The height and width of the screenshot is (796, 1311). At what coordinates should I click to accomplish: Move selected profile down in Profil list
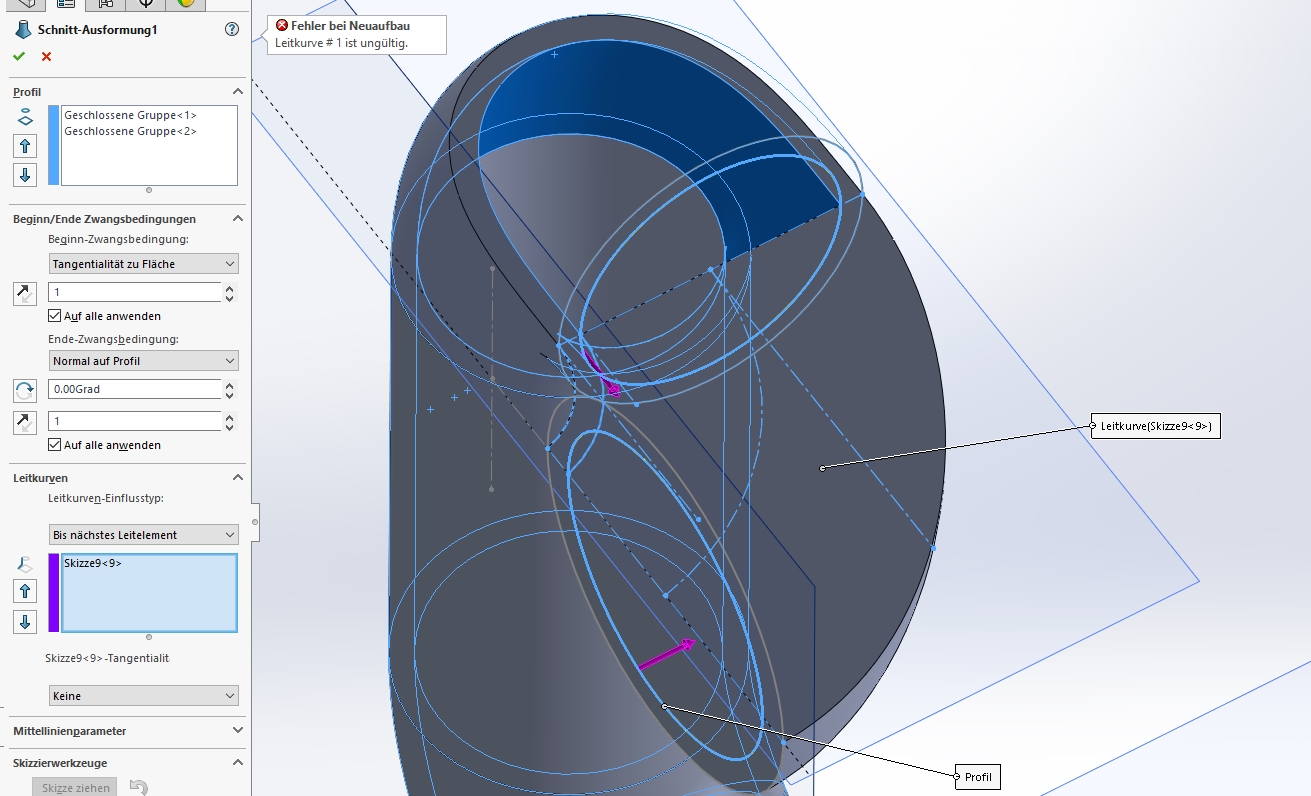pos(26,175)
